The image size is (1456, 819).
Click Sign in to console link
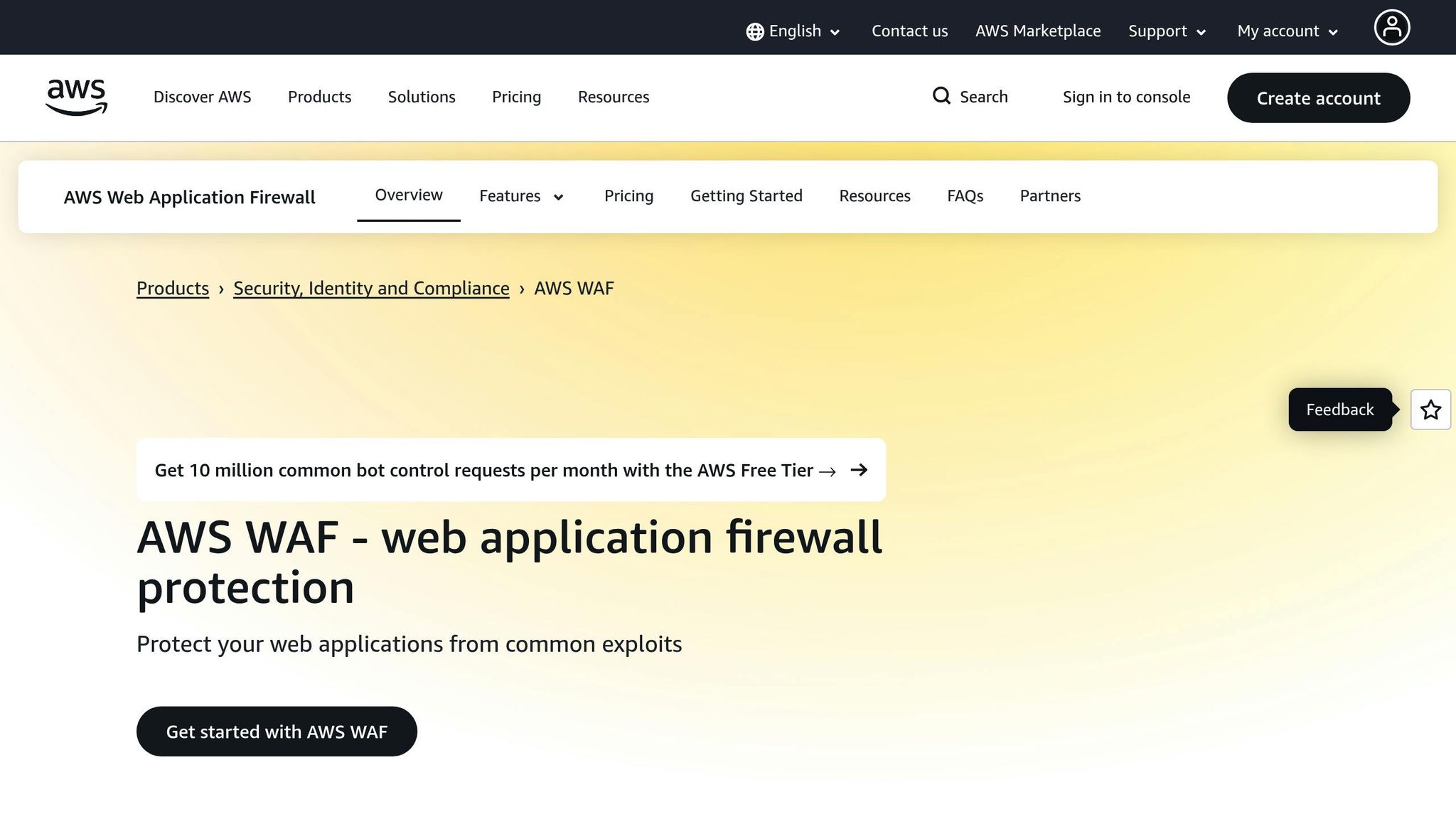click(x=1126, y=97)
